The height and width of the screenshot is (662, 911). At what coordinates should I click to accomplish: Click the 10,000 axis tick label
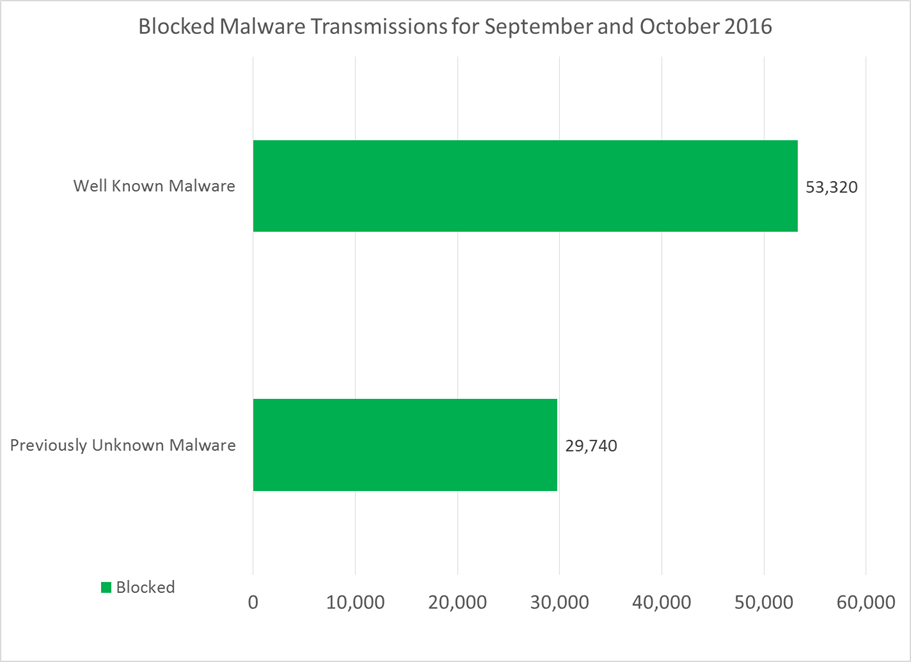pyautogui.click(x=355, y=603)
